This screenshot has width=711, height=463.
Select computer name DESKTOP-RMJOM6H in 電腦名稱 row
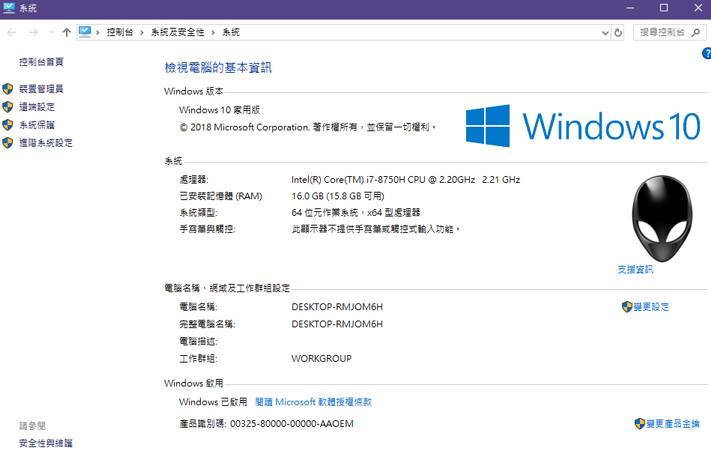click(337, 307)
